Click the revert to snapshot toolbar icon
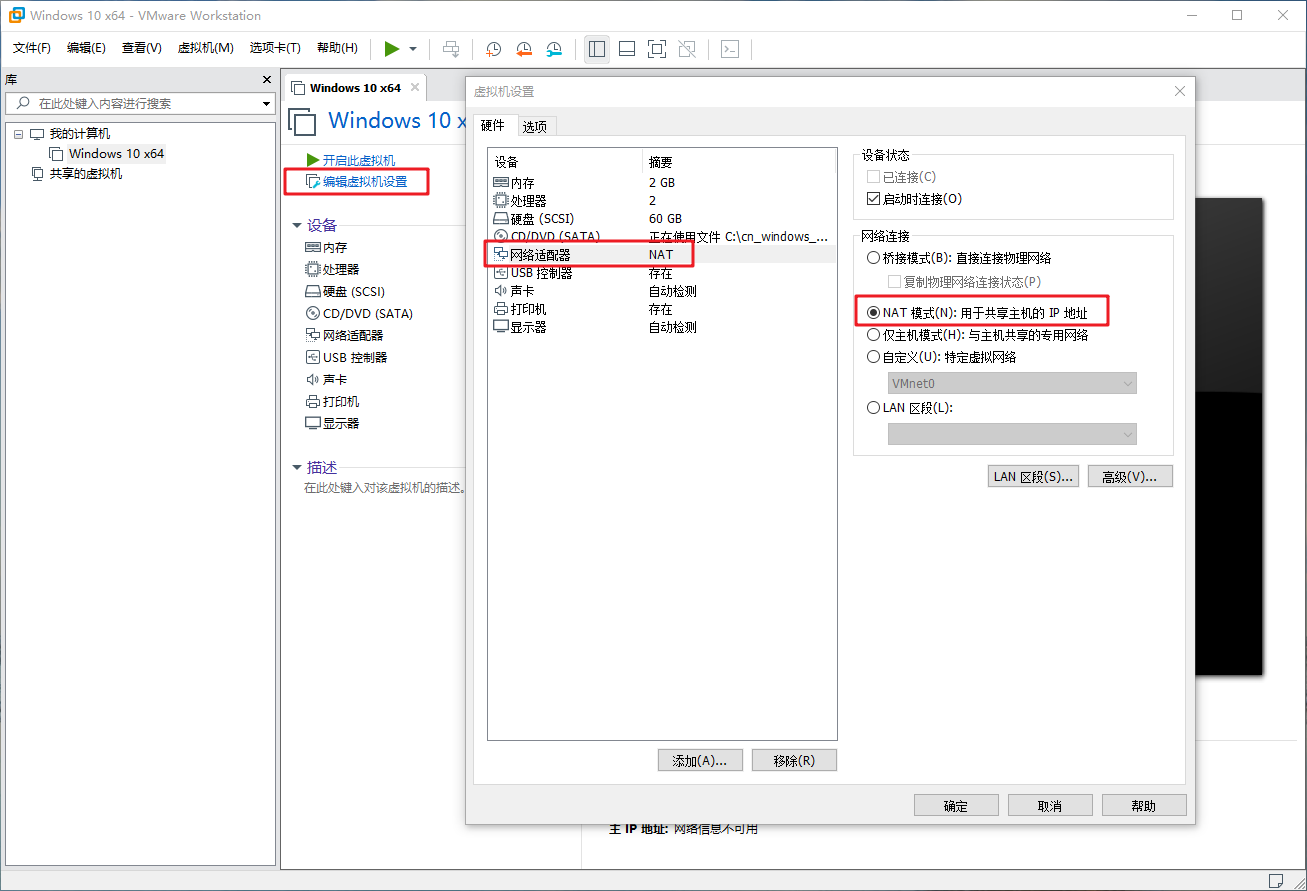 [524, 48]
